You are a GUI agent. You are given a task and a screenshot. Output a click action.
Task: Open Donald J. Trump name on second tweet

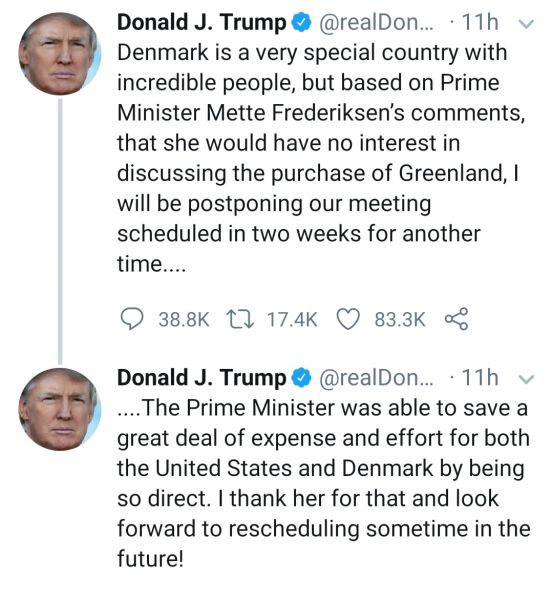202,378
